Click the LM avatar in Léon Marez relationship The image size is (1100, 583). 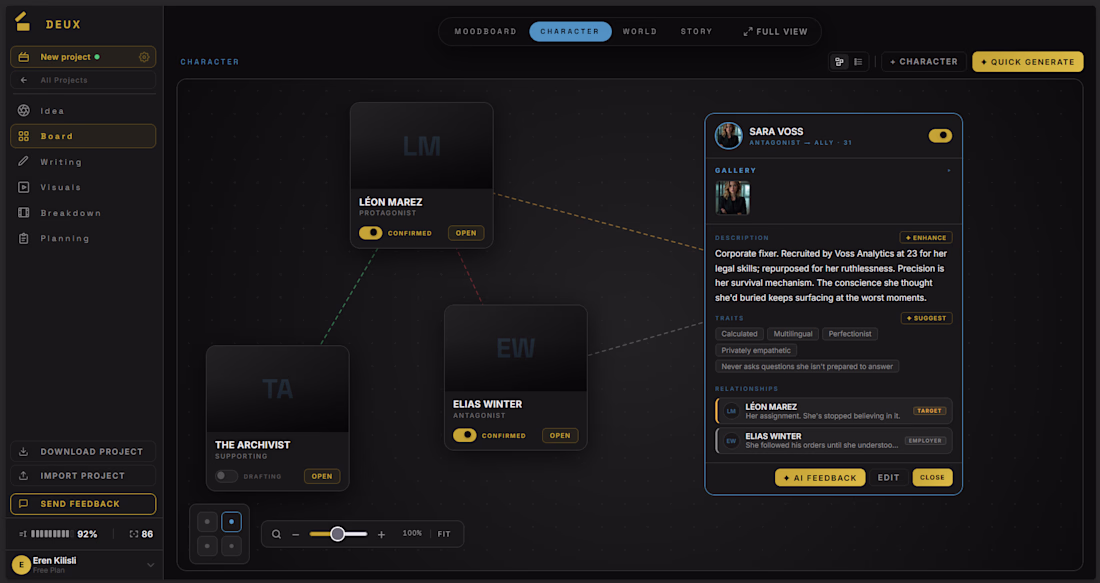732,411
